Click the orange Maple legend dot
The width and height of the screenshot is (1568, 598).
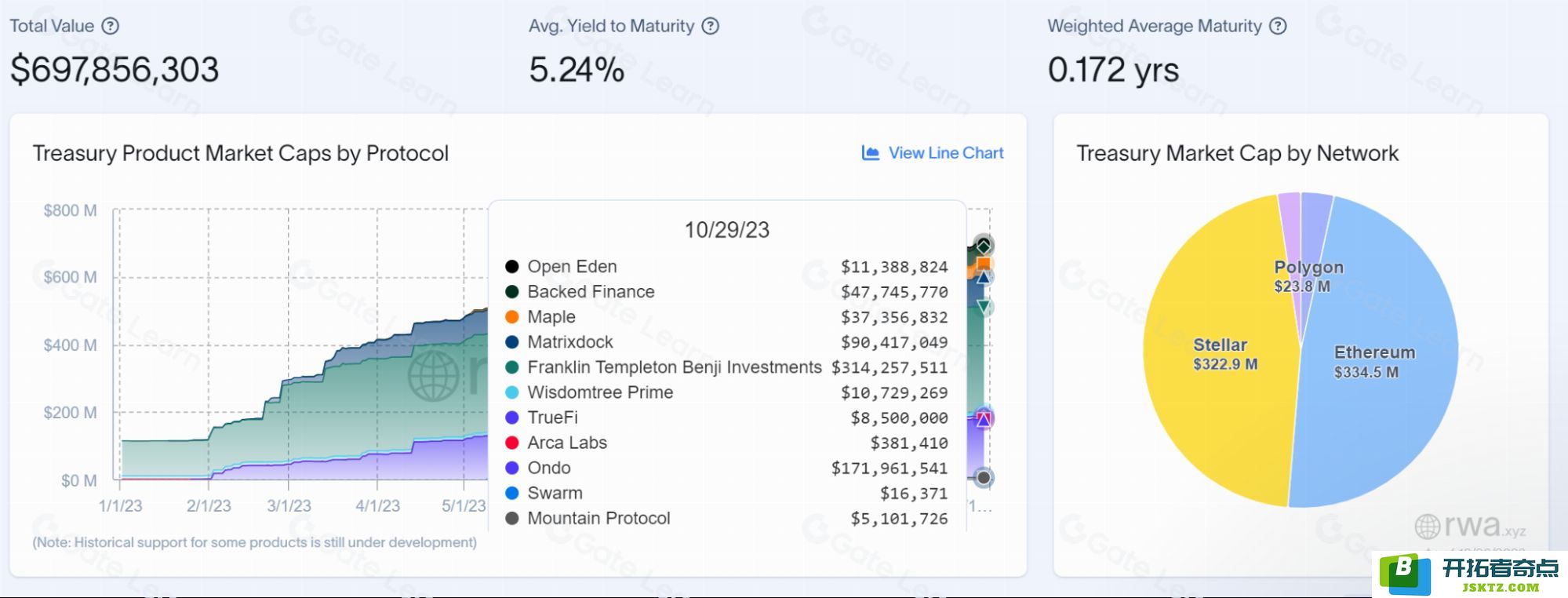(512, 317)
